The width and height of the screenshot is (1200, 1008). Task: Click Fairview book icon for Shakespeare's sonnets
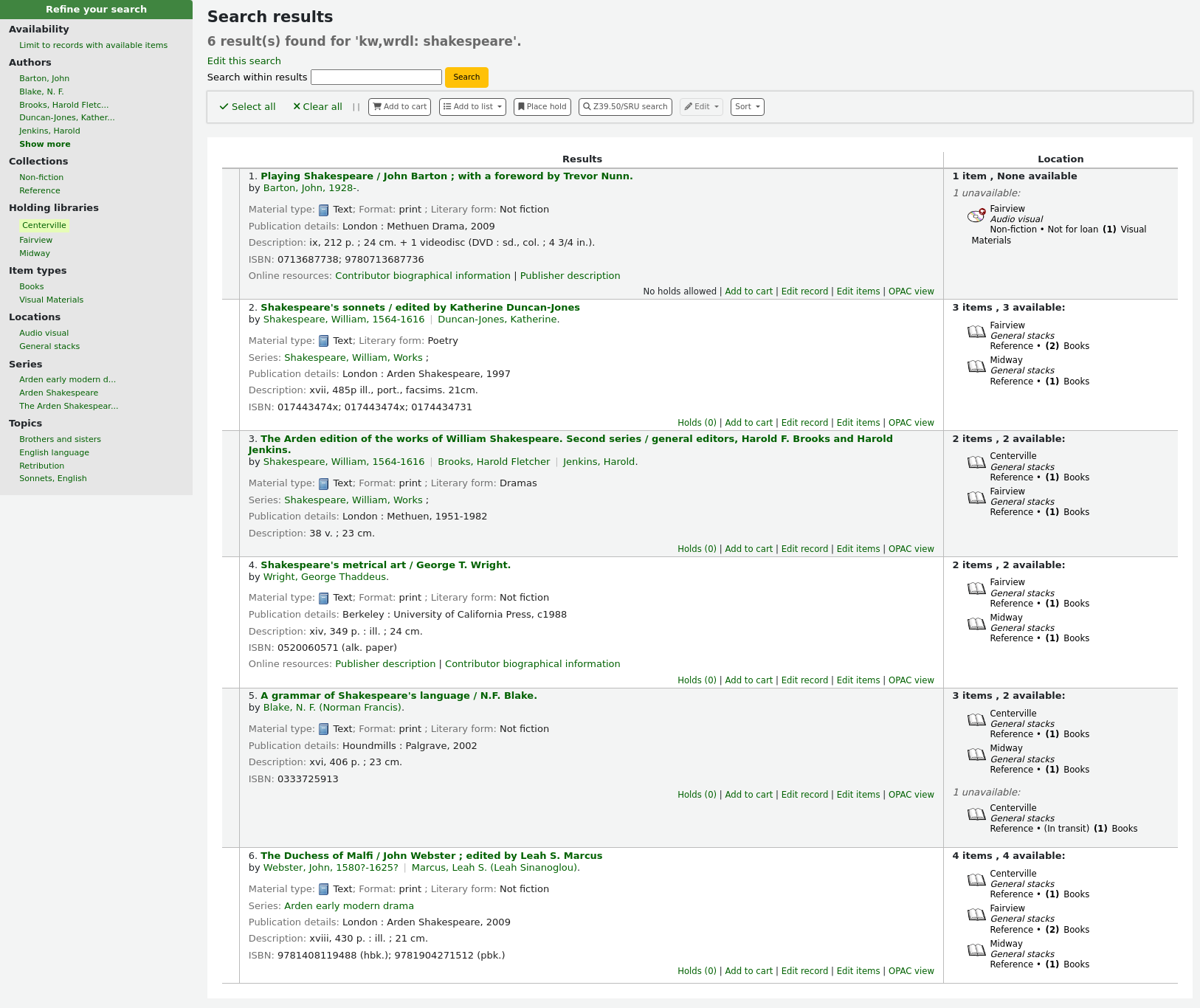pos(976,332)
